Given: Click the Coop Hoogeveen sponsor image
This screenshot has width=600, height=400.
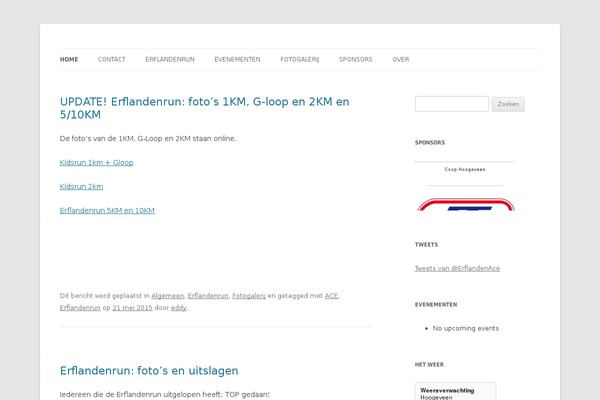Looking at the screenshot, I should click(465, 170).
